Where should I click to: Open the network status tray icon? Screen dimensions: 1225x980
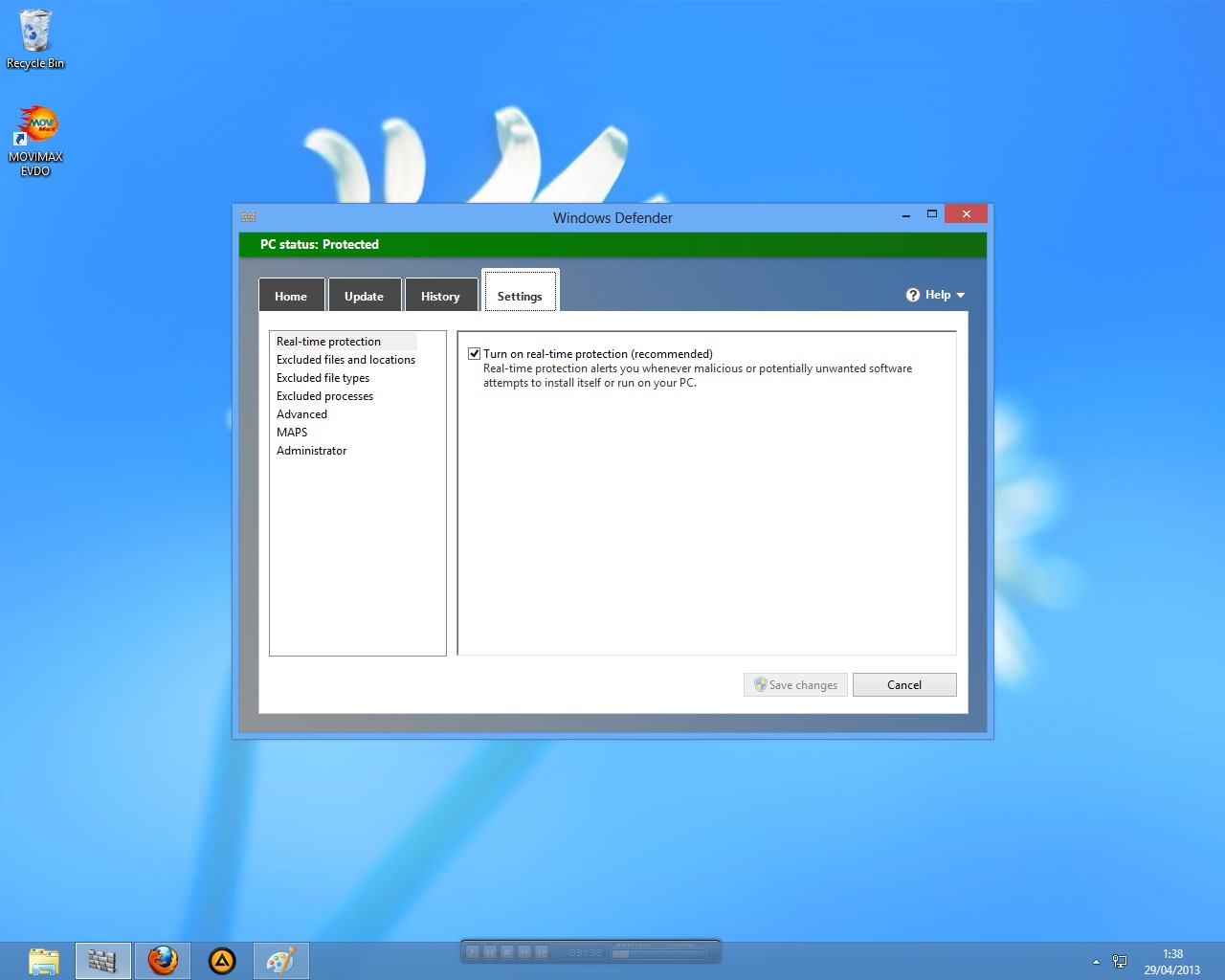point(1120,962)
